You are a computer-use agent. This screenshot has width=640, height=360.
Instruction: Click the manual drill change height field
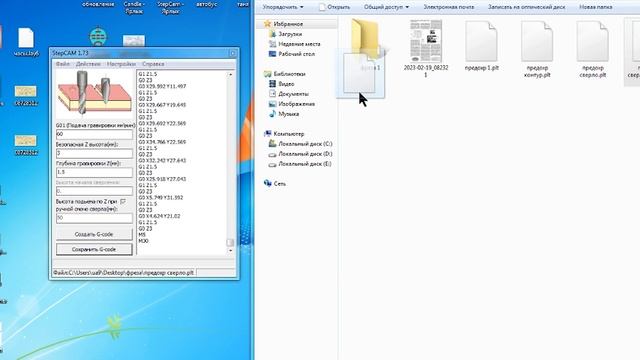coord(94,218)
